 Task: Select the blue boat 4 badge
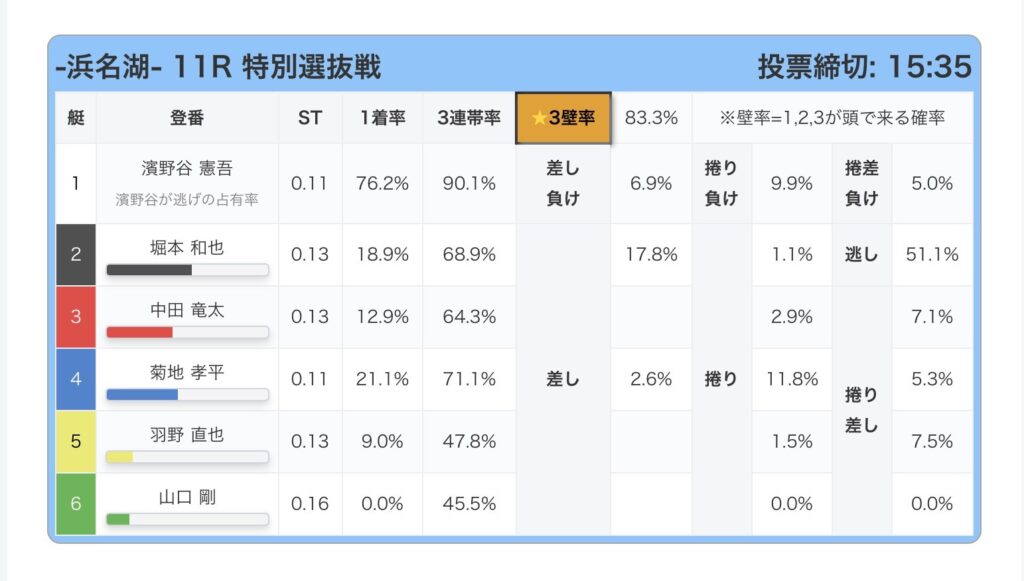(76, 379)
